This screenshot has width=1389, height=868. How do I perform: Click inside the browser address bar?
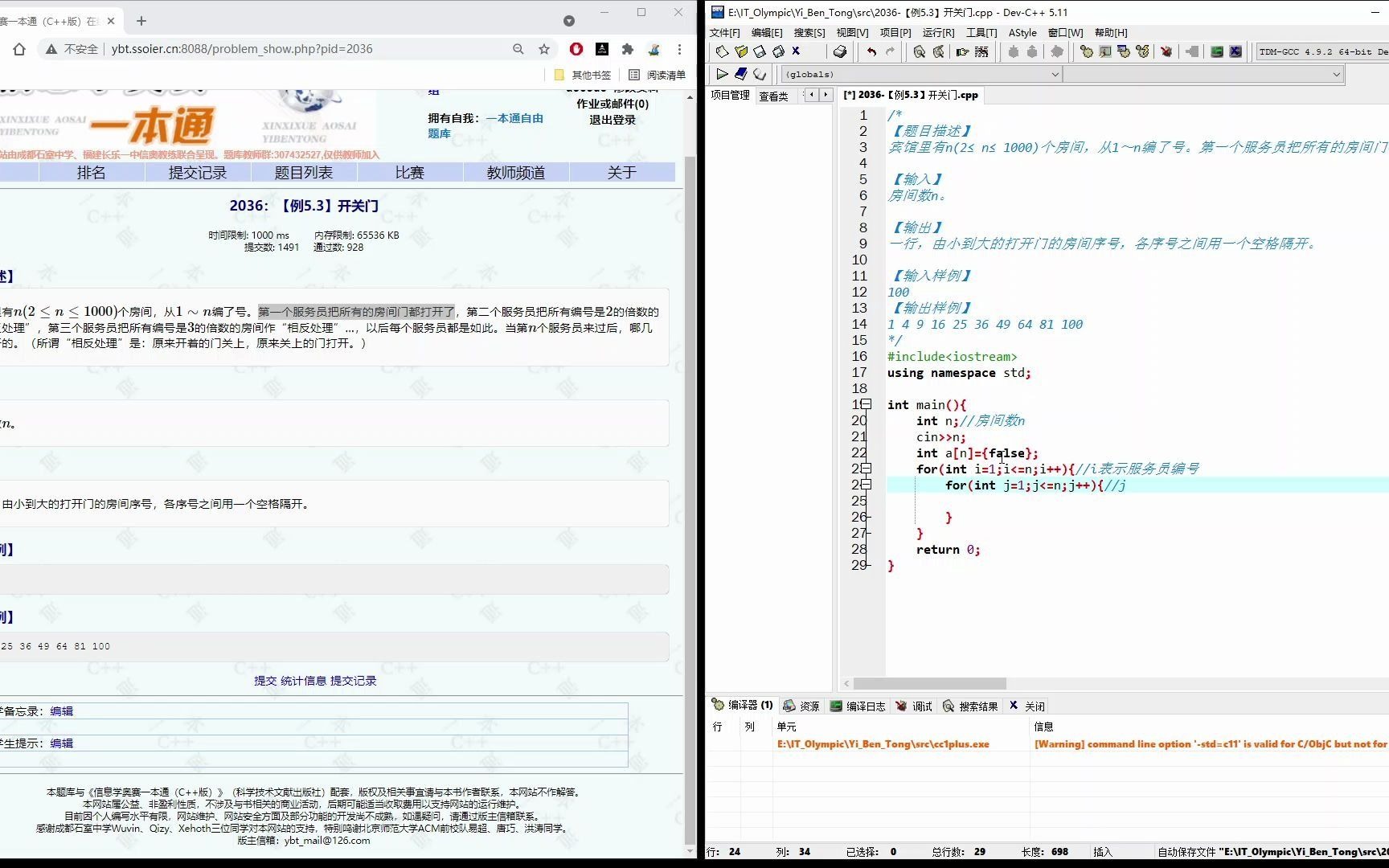(x=241, y=49)
